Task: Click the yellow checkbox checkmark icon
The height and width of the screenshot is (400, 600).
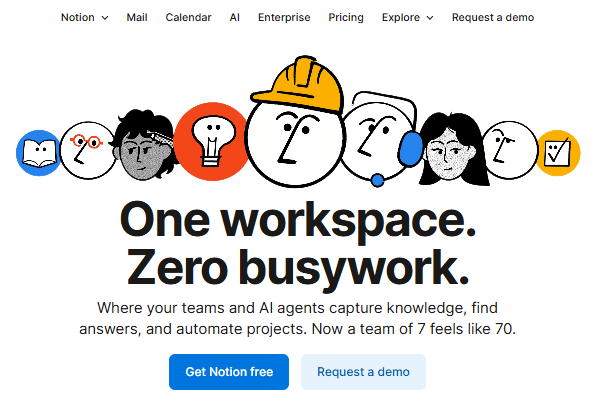Action: [x=558, y=153]
